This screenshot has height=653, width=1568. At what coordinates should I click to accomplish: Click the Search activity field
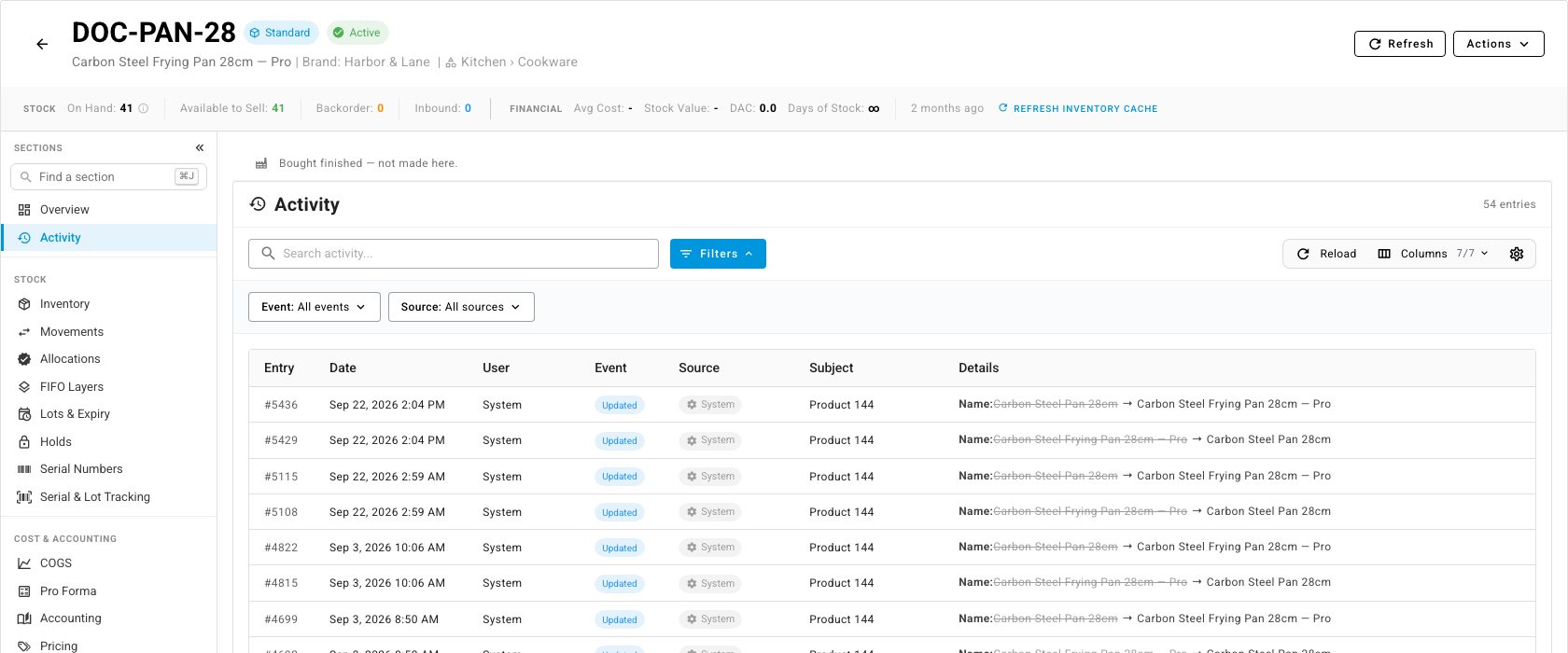(x=454, y=254)
